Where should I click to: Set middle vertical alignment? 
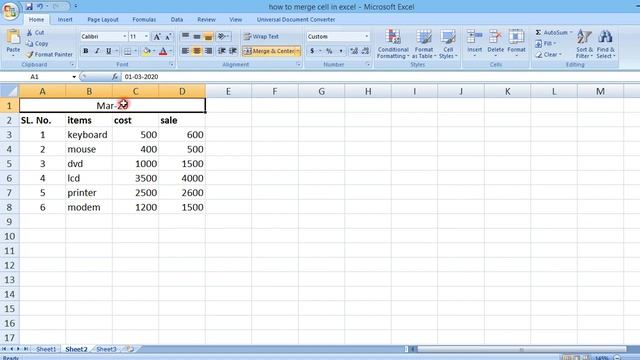pos(197,37)
